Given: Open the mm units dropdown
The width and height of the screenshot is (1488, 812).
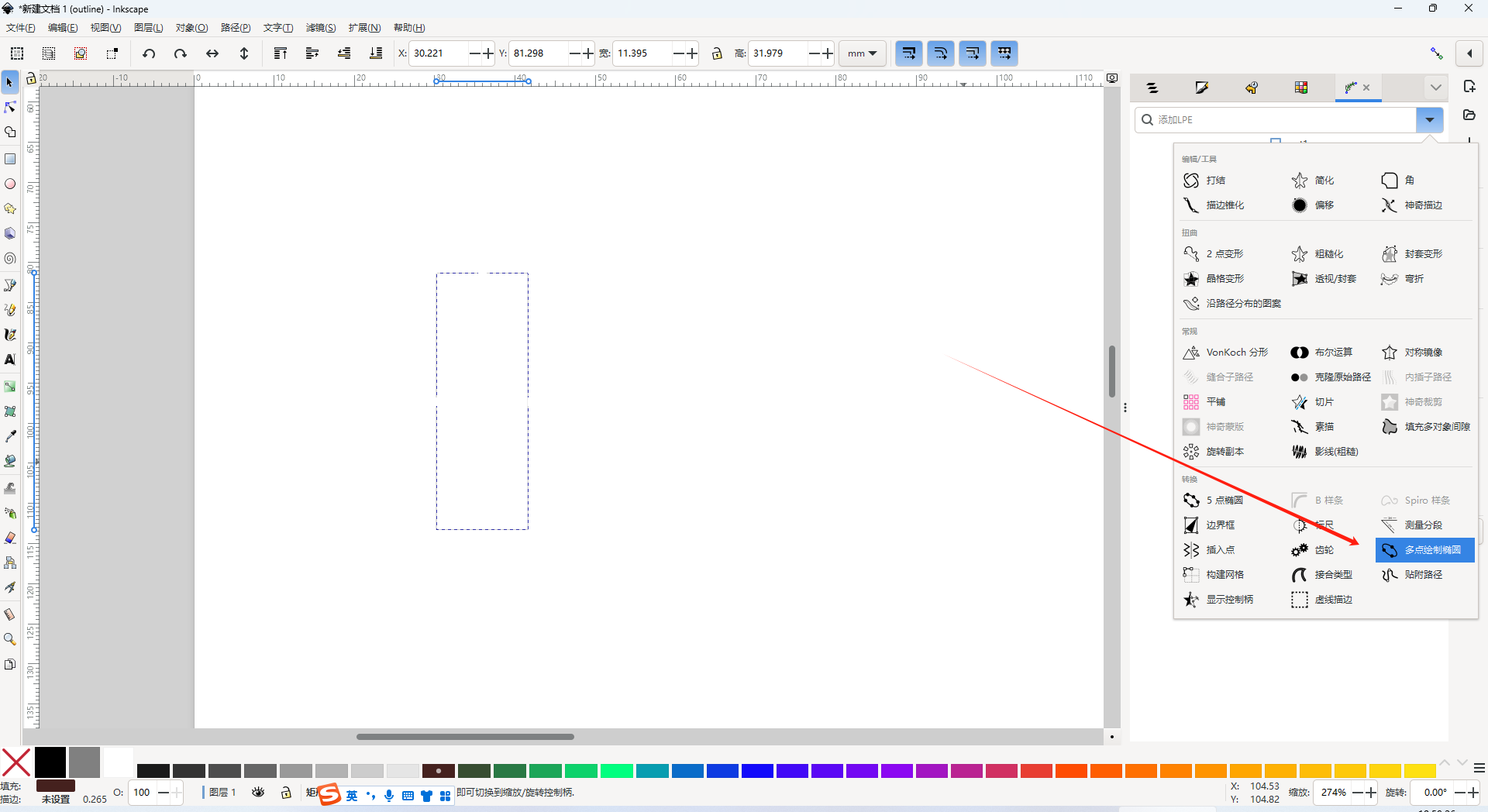Looking at the screenshot, I should (x=862, y=53).
